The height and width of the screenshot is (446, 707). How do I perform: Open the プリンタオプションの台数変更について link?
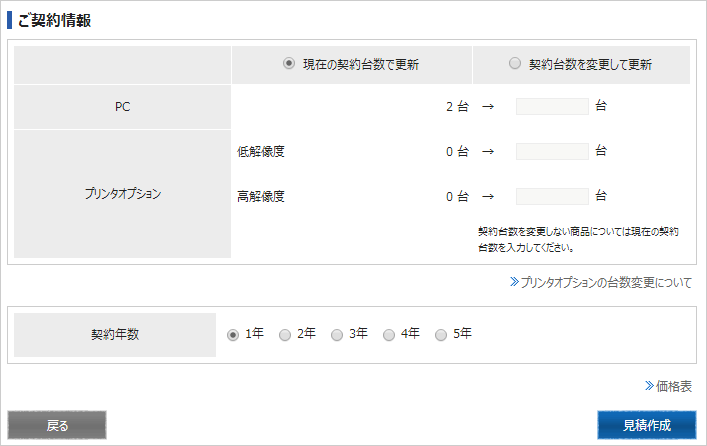coord(606,283)
